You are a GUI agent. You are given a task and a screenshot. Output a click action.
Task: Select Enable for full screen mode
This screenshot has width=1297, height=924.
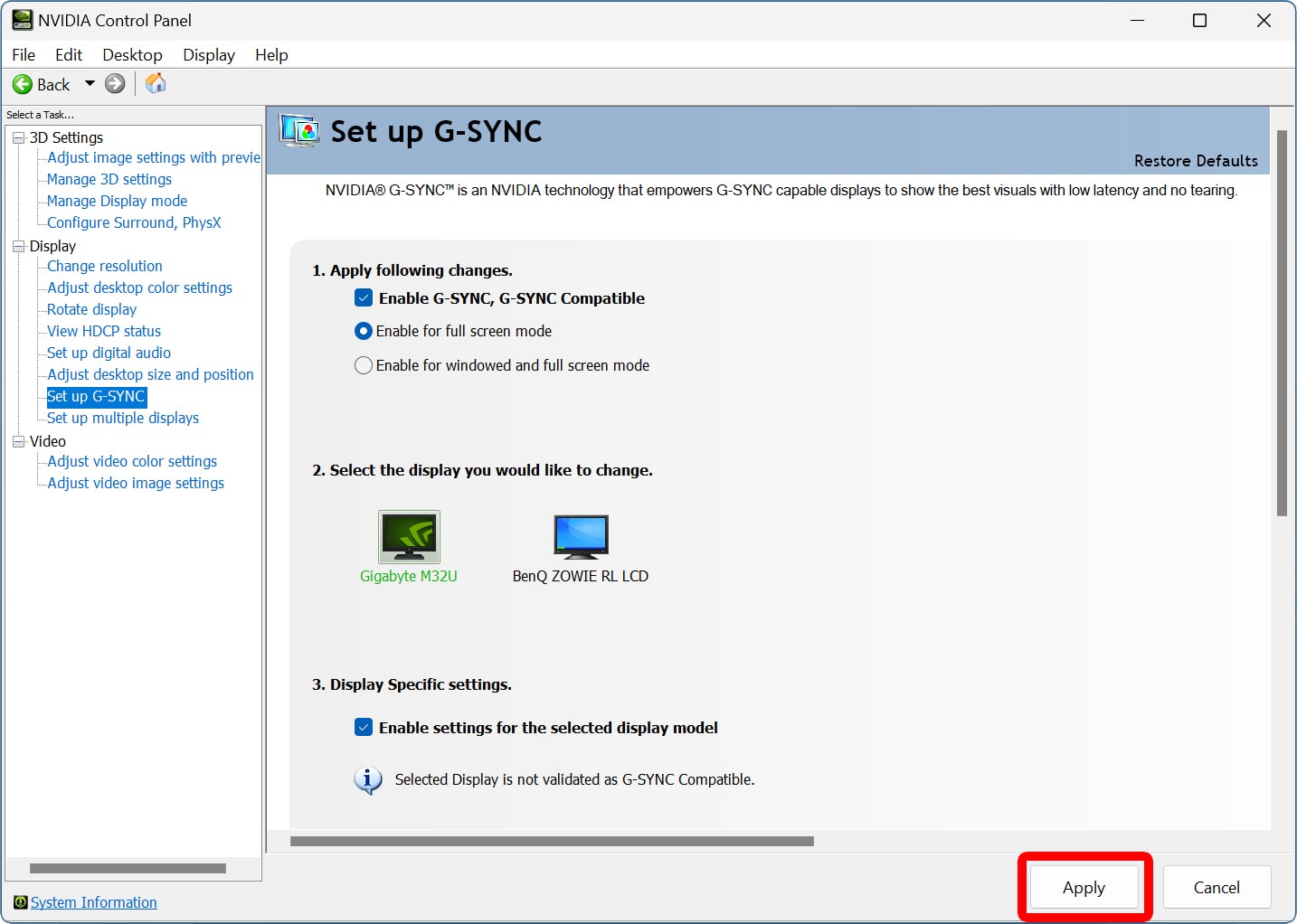tap(364, 331)
